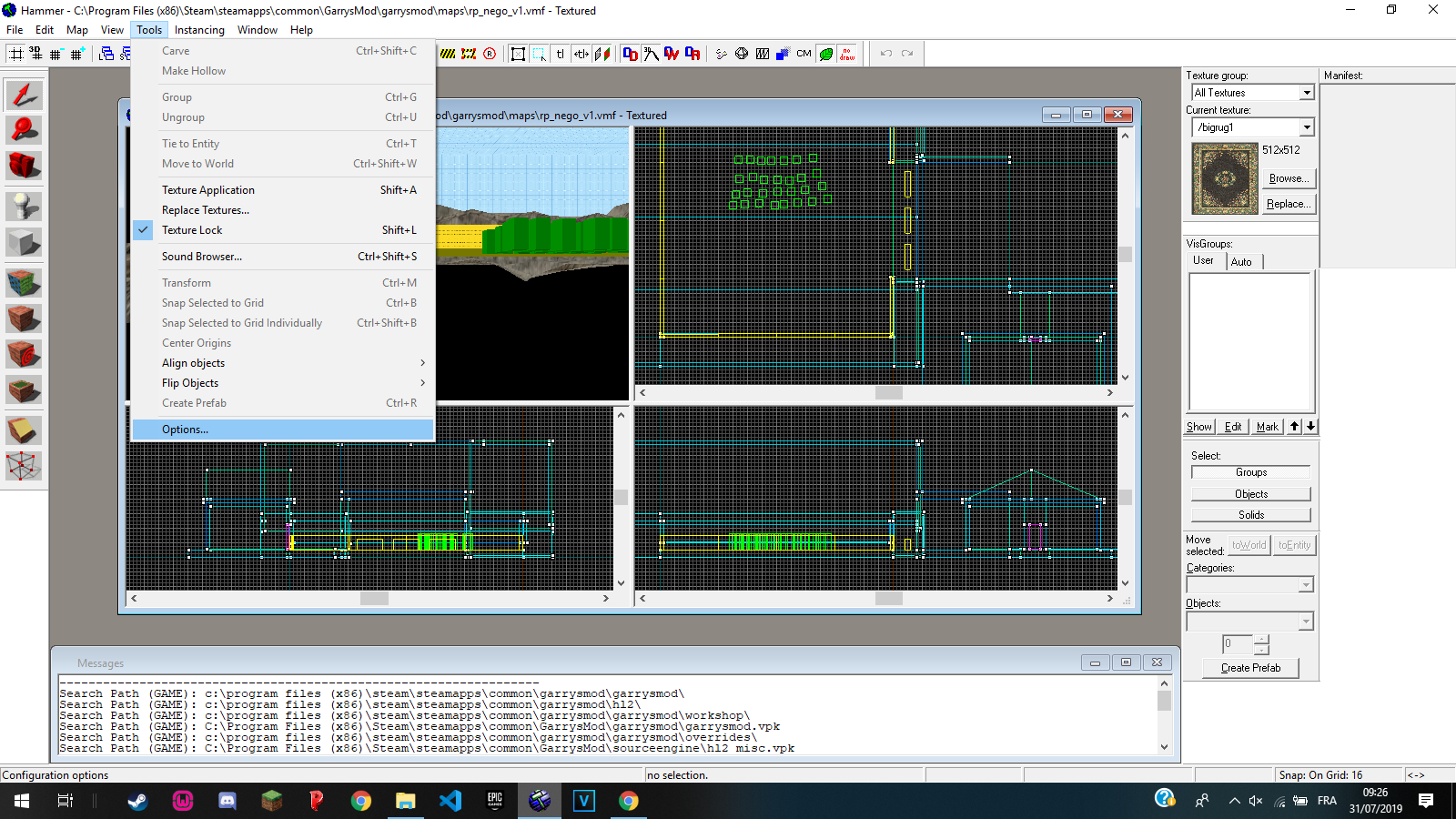Open Discord from the Windows taskbar

point(227,801)
